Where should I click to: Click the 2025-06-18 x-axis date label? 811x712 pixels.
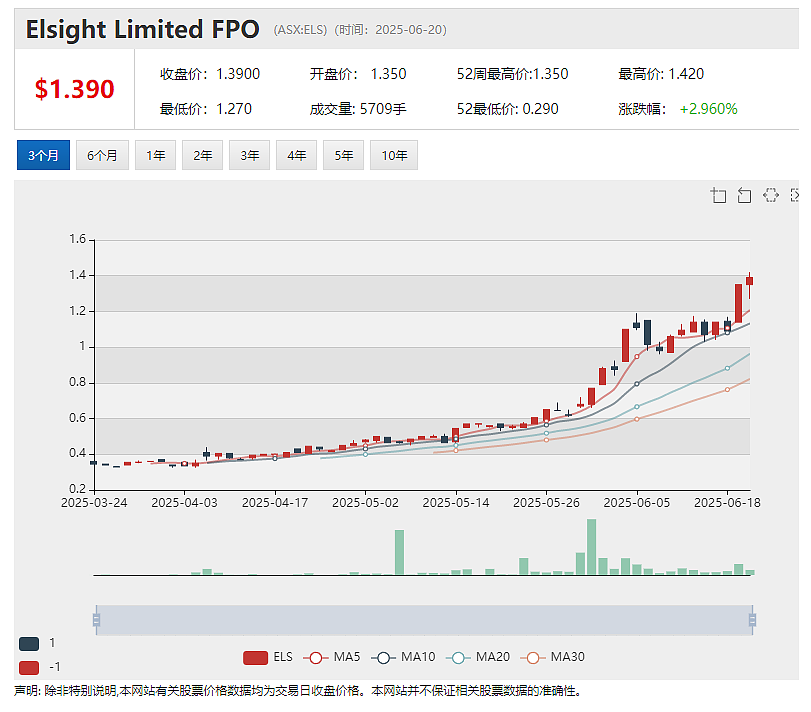727,503
